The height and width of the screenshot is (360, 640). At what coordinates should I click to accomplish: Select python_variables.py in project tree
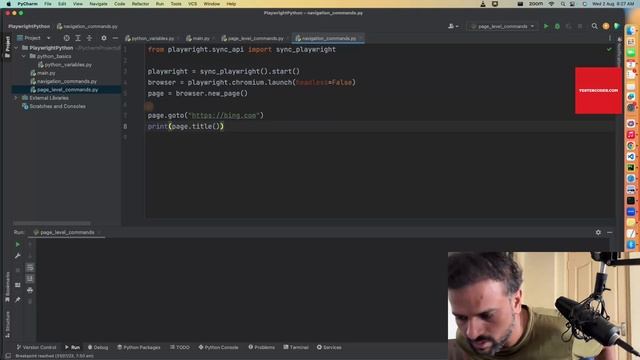[64, 64]
